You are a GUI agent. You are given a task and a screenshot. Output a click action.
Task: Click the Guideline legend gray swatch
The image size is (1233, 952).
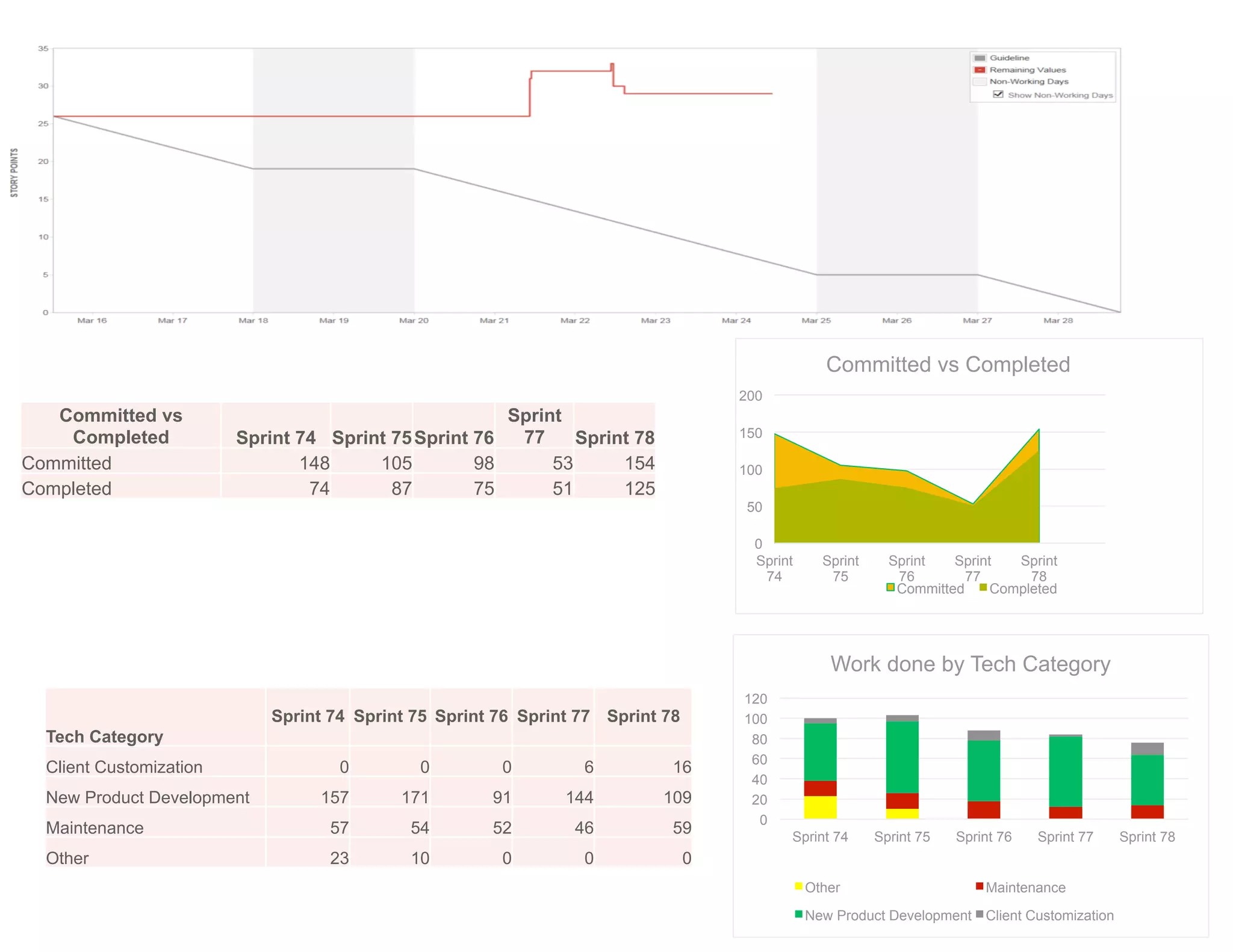980,58
